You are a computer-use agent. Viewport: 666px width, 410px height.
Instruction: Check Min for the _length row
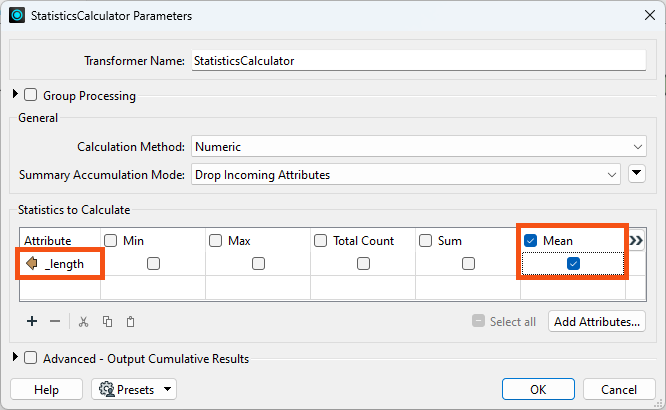coord(153,264)
